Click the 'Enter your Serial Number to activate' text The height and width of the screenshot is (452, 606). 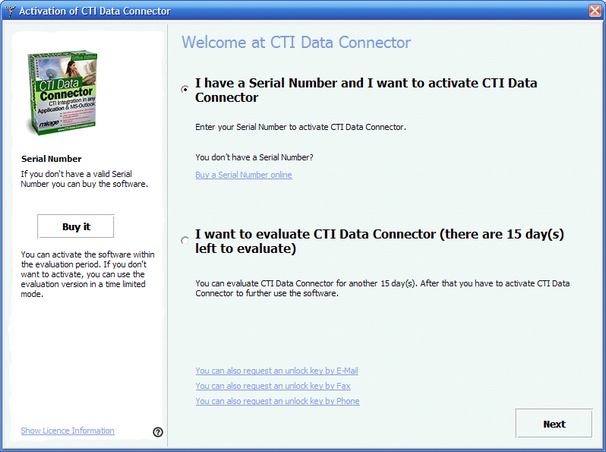[x=313, y=129]
